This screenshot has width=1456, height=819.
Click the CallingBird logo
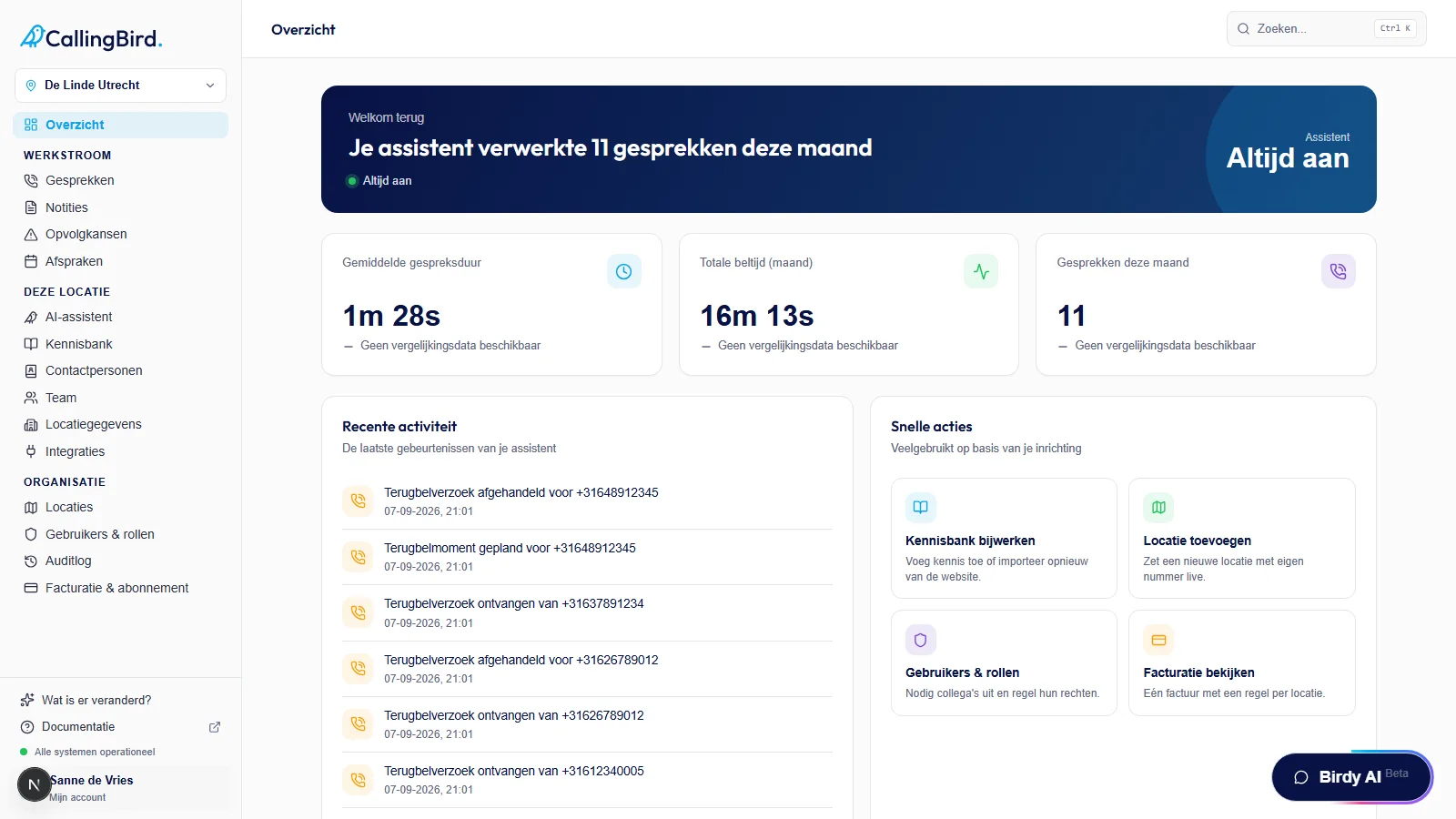coord(91,37)
